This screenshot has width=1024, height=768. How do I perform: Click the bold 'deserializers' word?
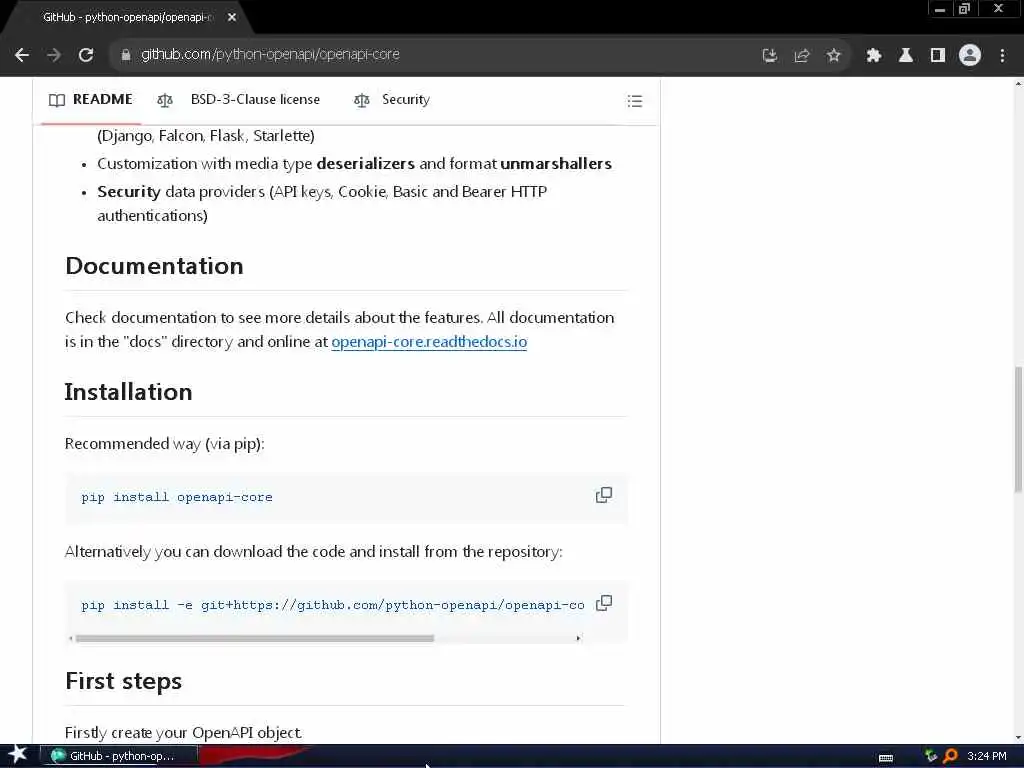tap(366, 164)
